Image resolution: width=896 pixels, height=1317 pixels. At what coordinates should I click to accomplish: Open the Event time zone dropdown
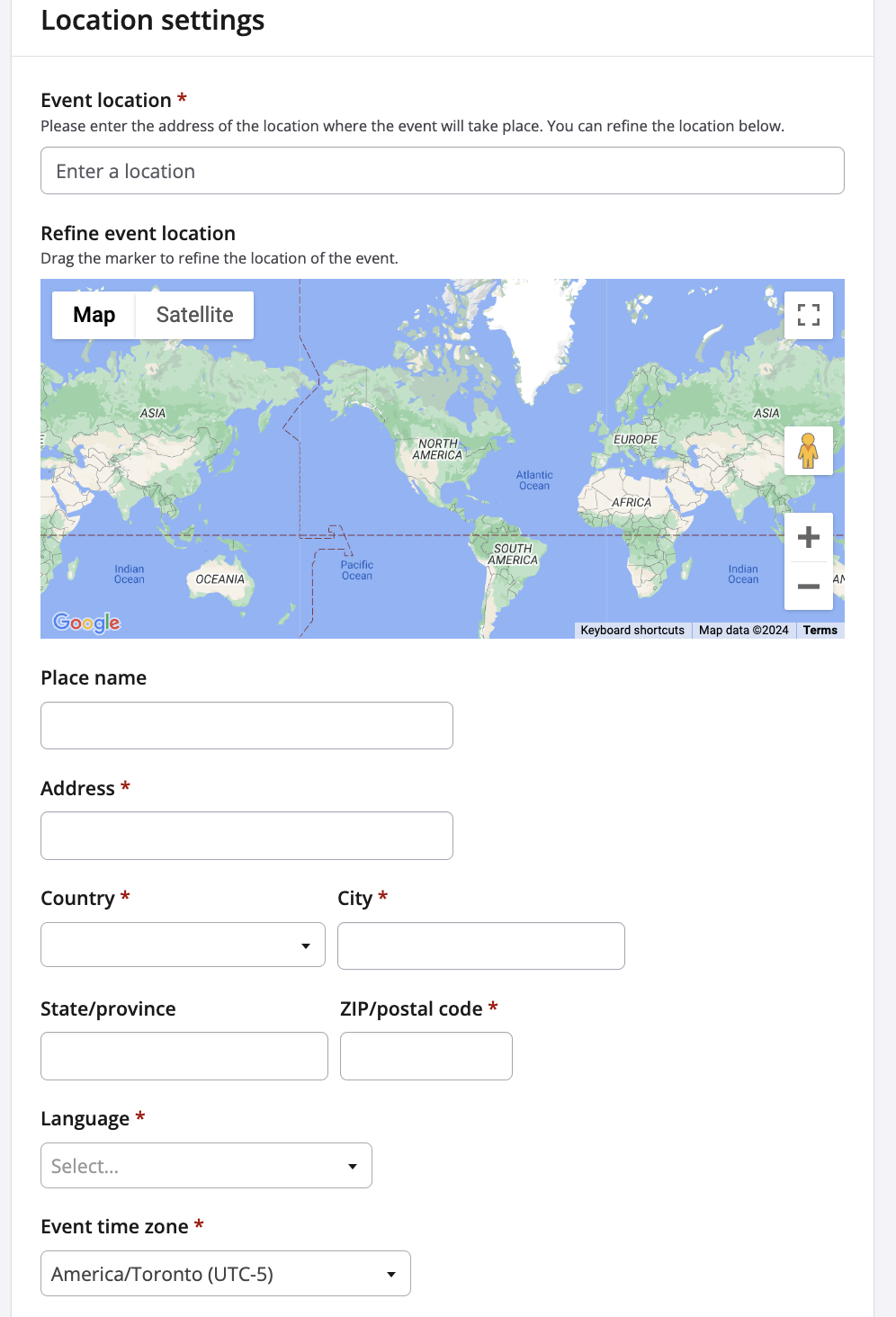(225, 1274)
